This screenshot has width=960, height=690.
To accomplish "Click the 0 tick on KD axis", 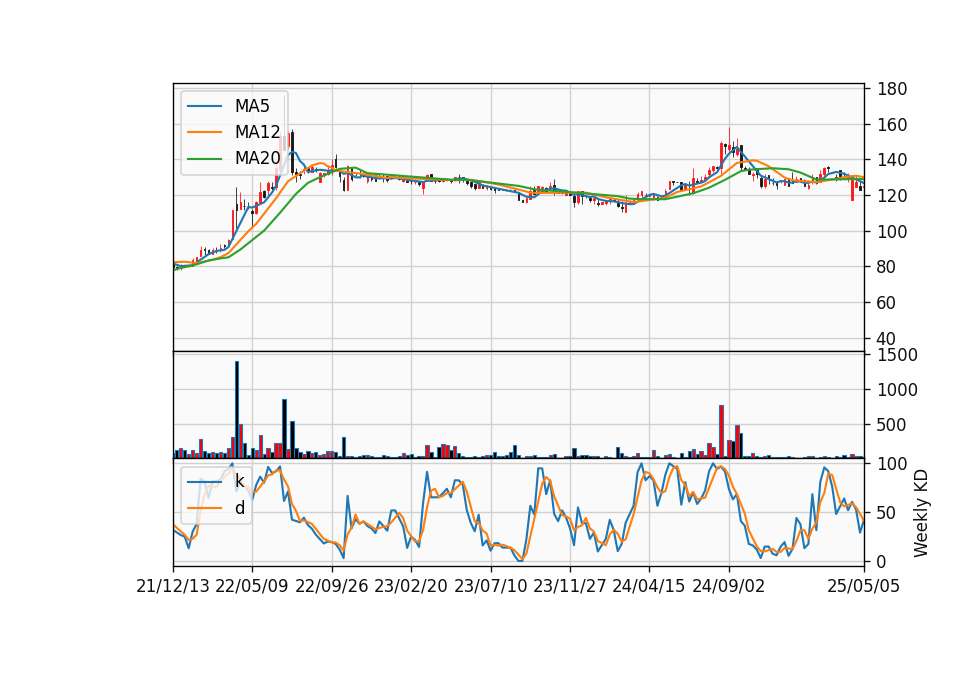I will tap(882, 561).
